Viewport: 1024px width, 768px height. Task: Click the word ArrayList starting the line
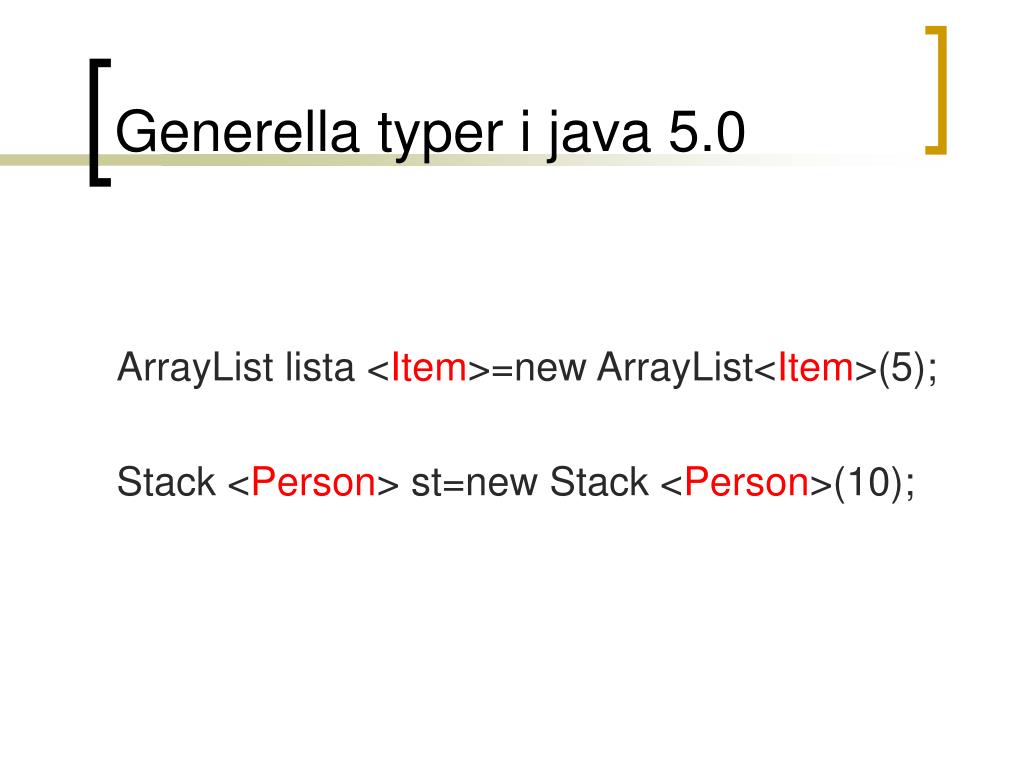click(x=195, y=368)
